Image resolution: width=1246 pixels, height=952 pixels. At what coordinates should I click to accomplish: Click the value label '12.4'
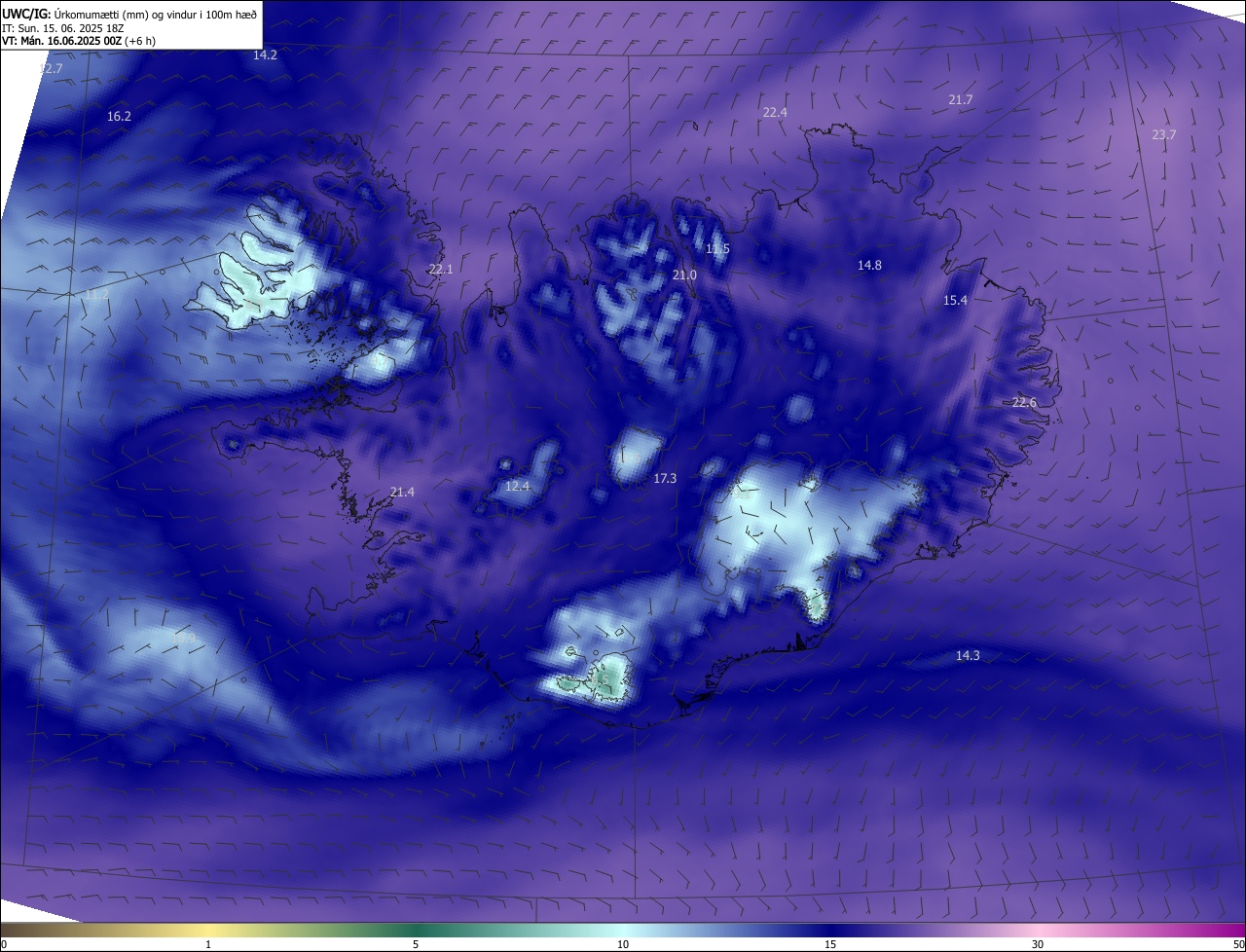tap(517, 487)
